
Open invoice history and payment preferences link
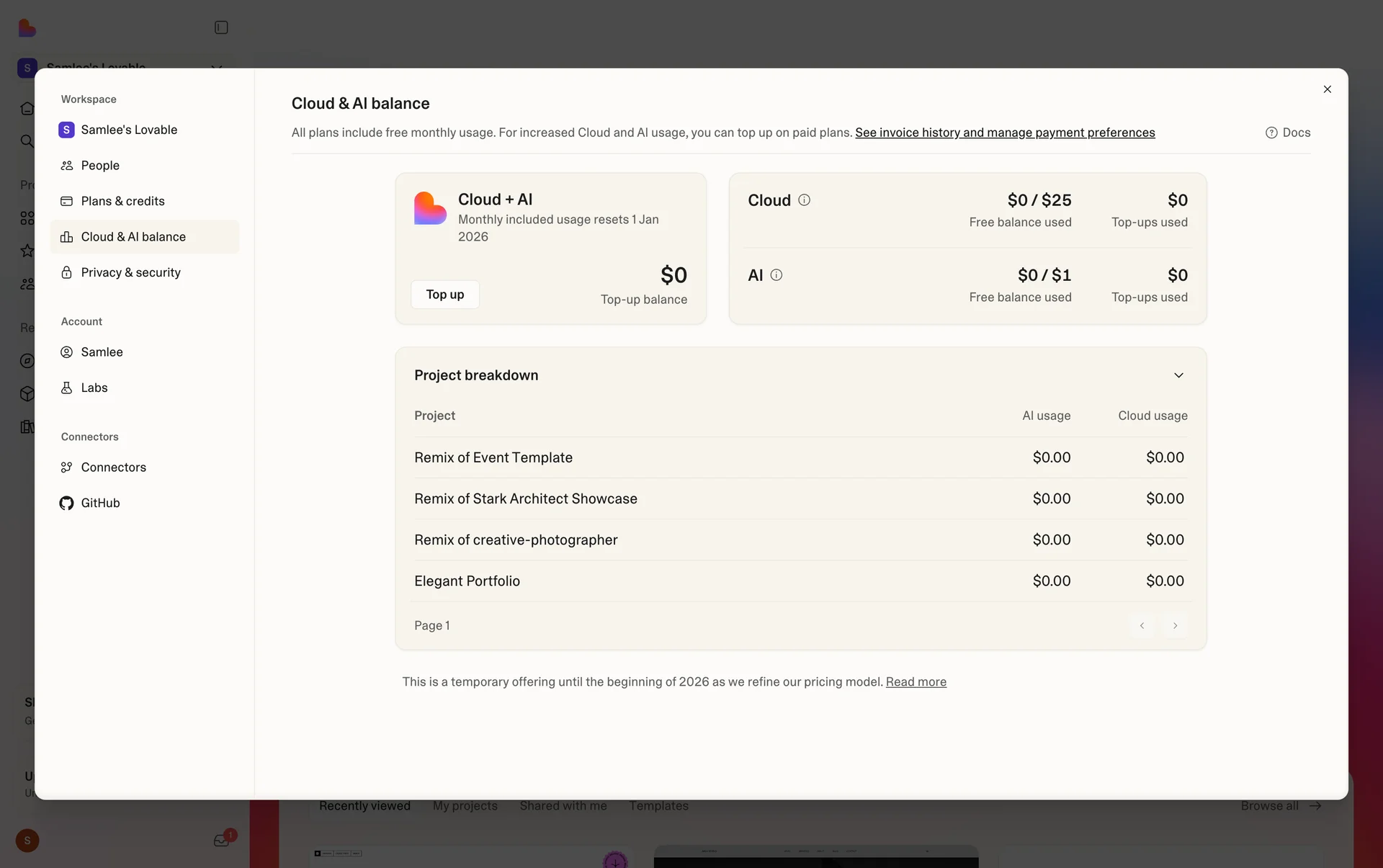click(1004, 133)
